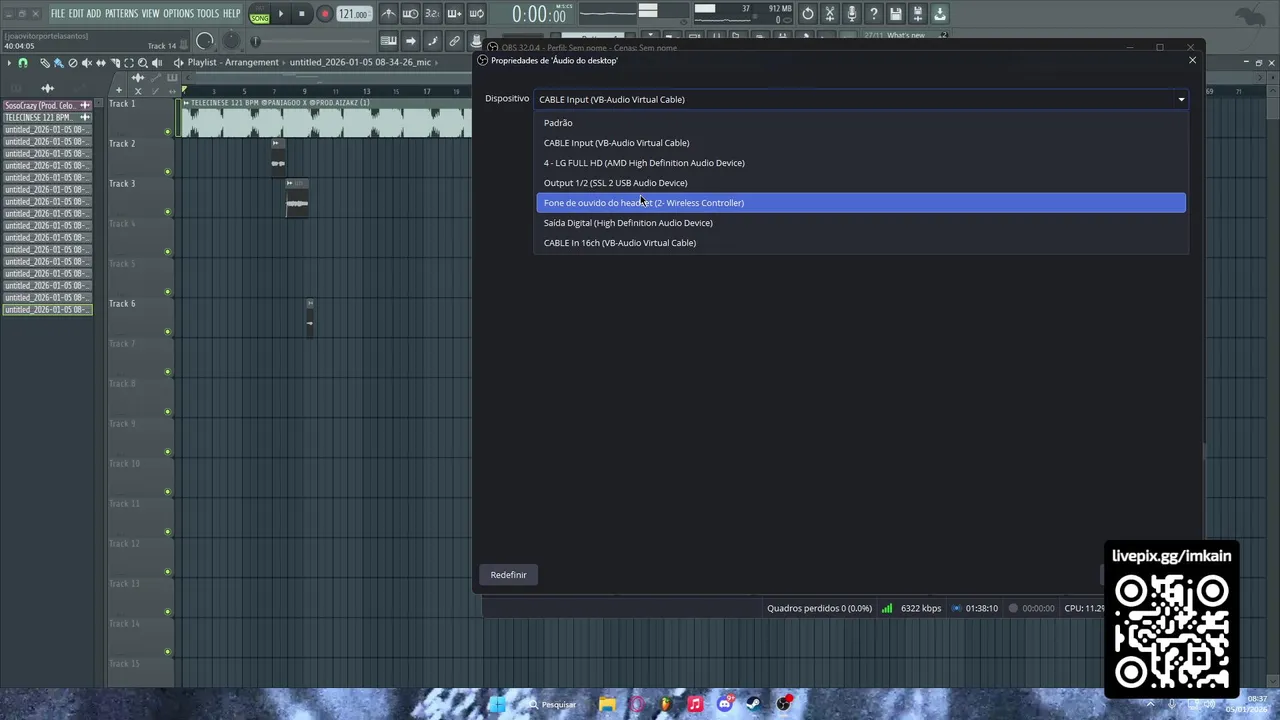Open the ADD menu
The height and width of the screenshot is (720, 1280).
(94, 14)
